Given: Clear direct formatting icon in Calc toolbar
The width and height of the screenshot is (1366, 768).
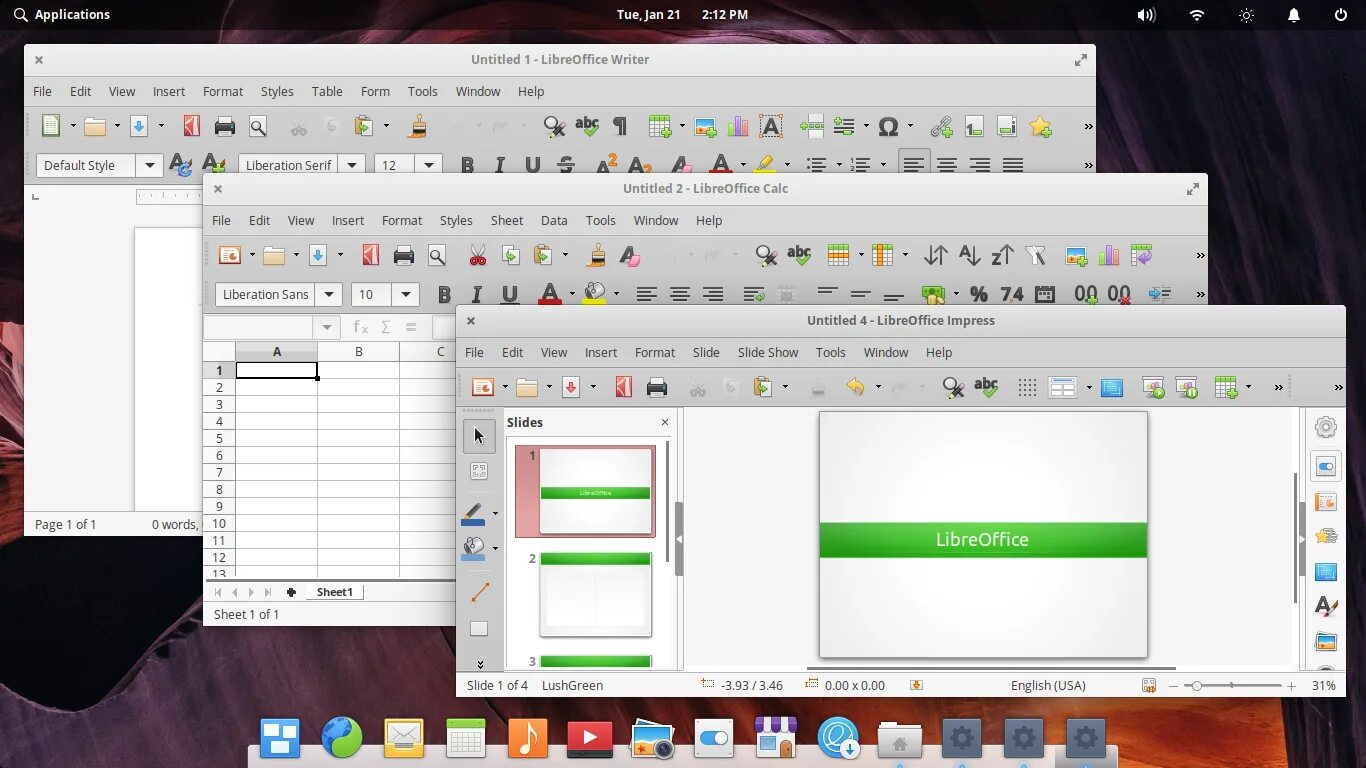Looking at the screenshot, I should 630,255.
